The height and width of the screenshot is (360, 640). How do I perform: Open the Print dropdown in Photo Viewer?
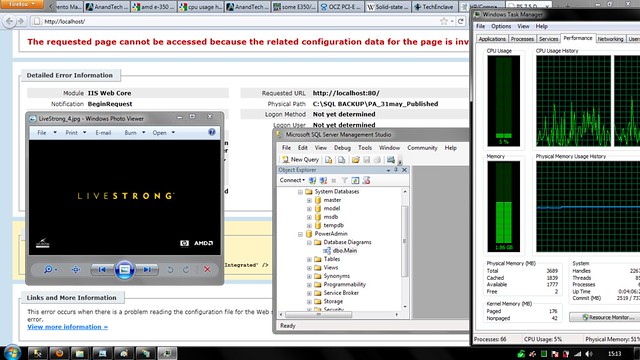[x=76, y=133]
